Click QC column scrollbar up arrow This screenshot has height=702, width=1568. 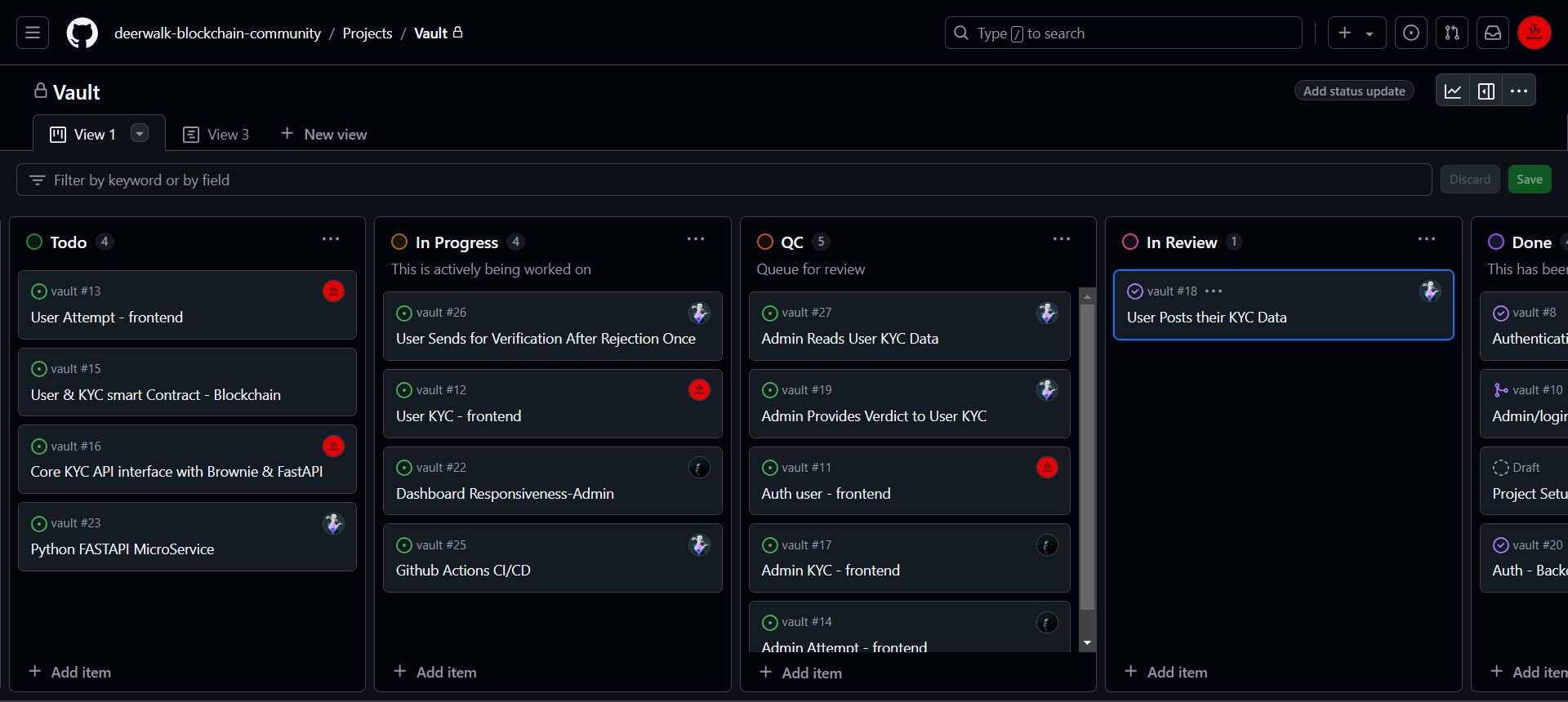point(1087,297)
